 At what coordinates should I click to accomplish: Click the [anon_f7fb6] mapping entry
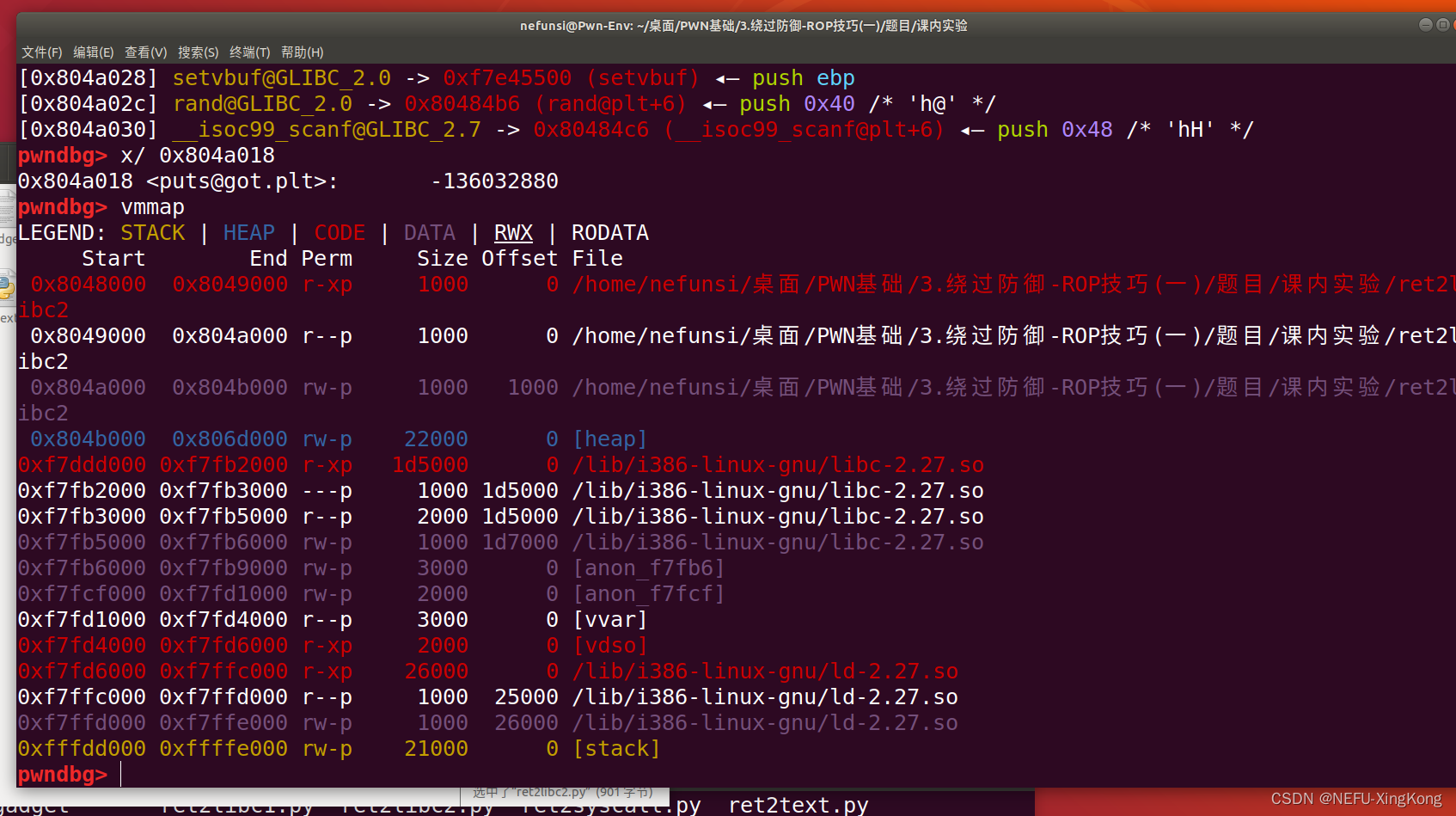pyautogui.click(x=649, y=568)
